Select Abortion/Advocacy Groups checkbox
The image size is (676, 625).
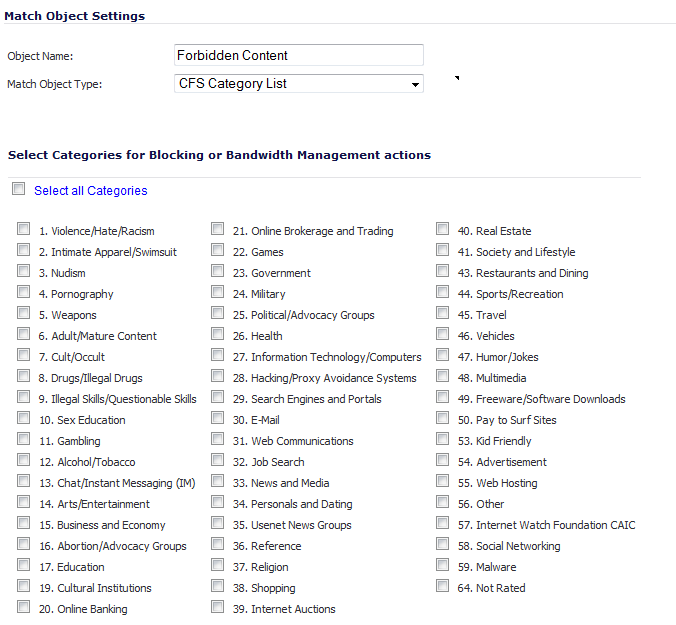click(x=23, y=544)
